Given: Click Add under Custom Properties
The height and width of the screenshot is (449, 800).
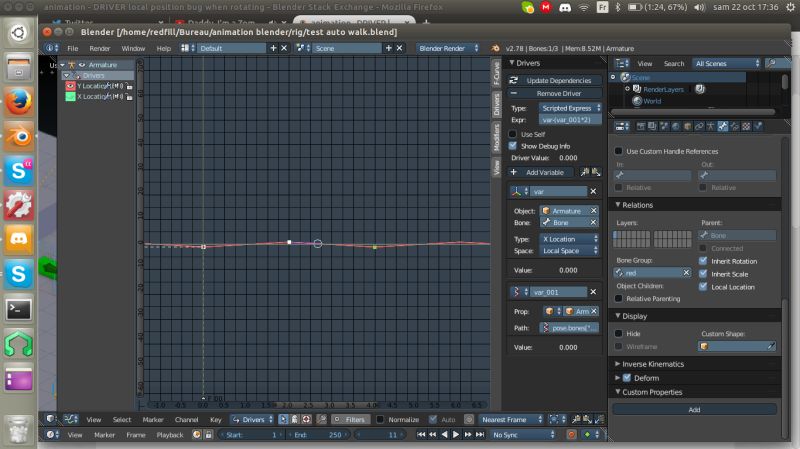Looking at the screenshot, I should [694, 410].
